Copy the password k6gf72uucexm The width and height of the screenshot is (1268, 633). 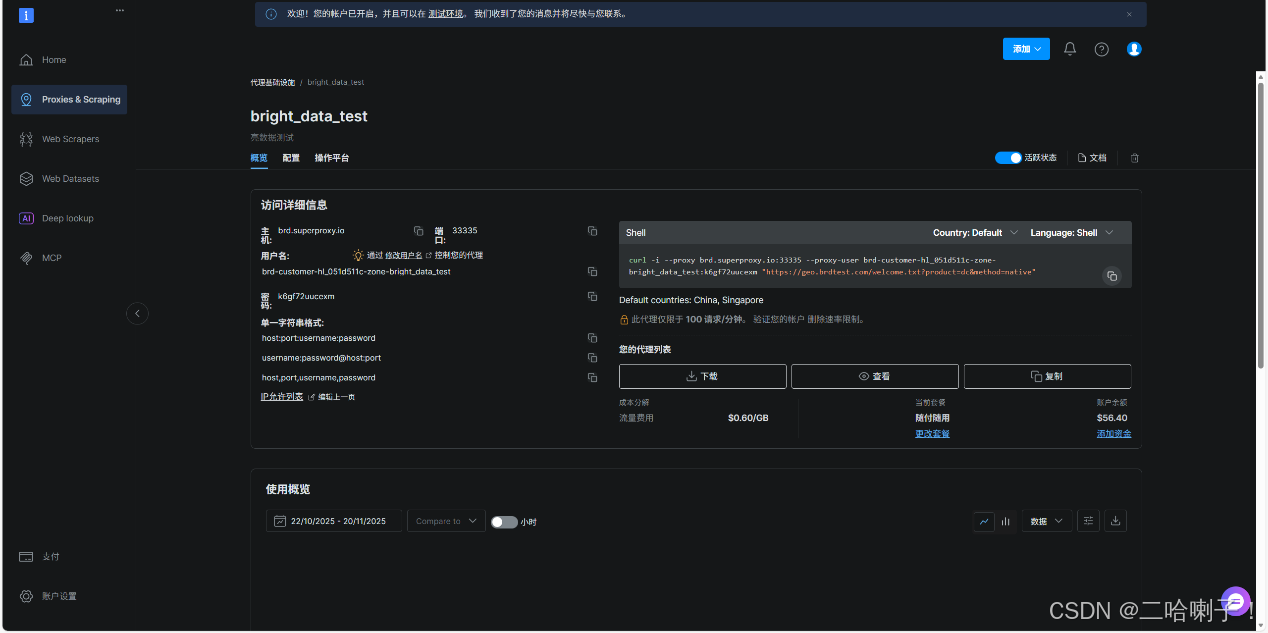coord(592,297)
